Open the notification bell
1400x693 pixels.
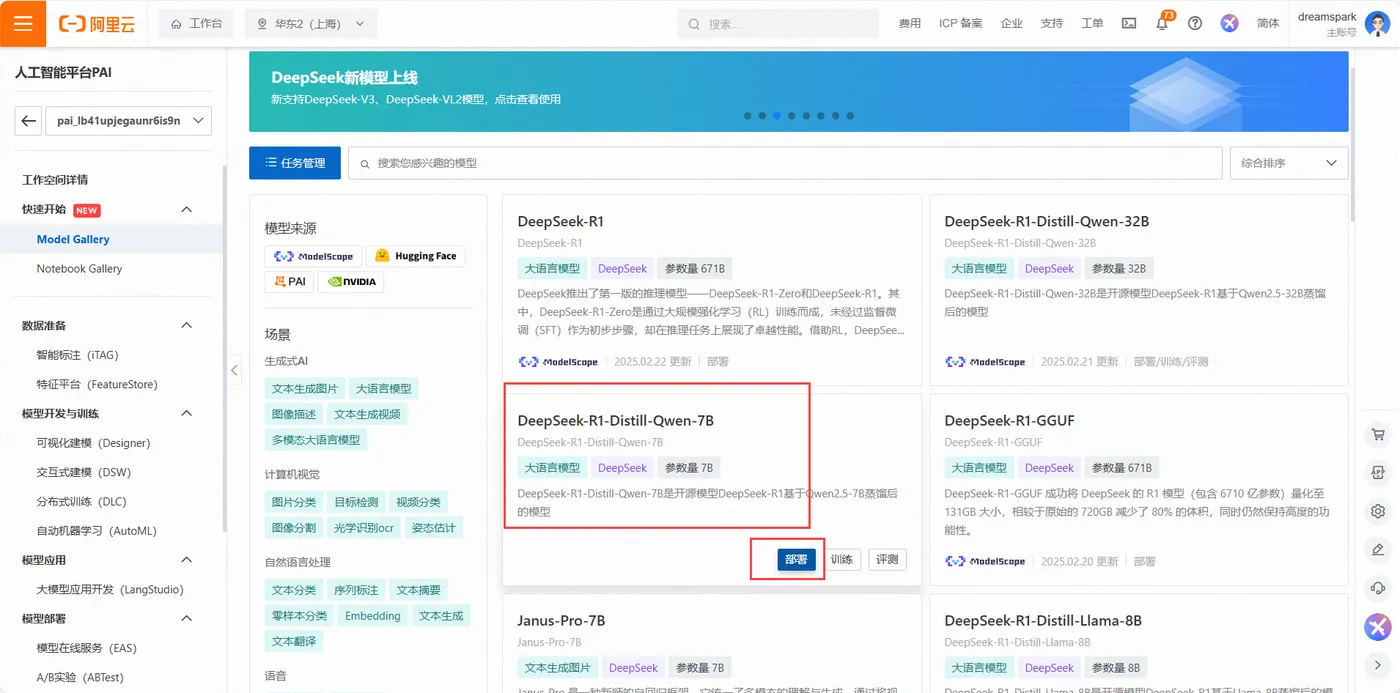(1162, 24)
